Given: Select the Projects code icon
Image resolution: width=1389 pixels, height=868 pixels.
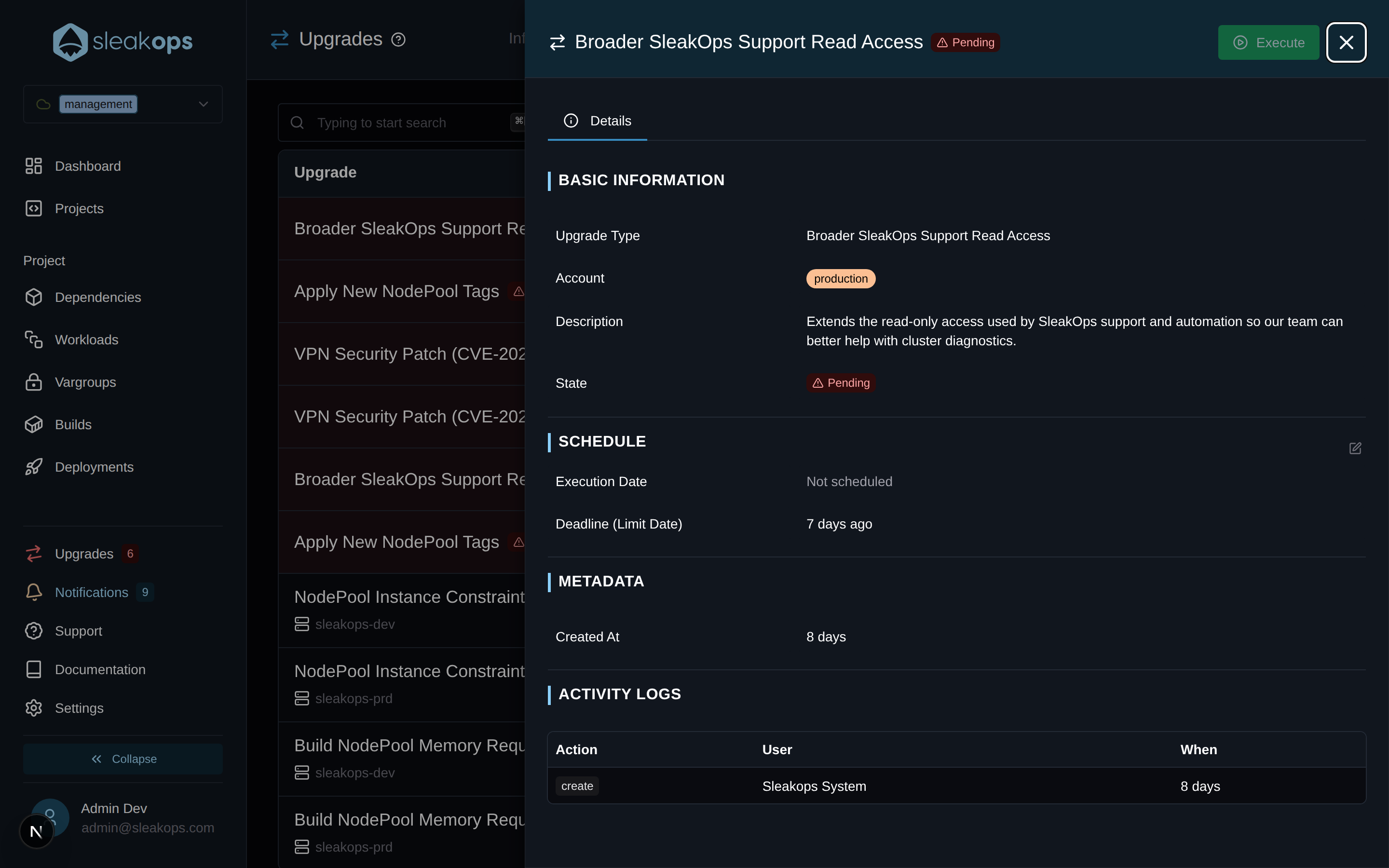Looking at the screenshot, I should tap(34, 208).
